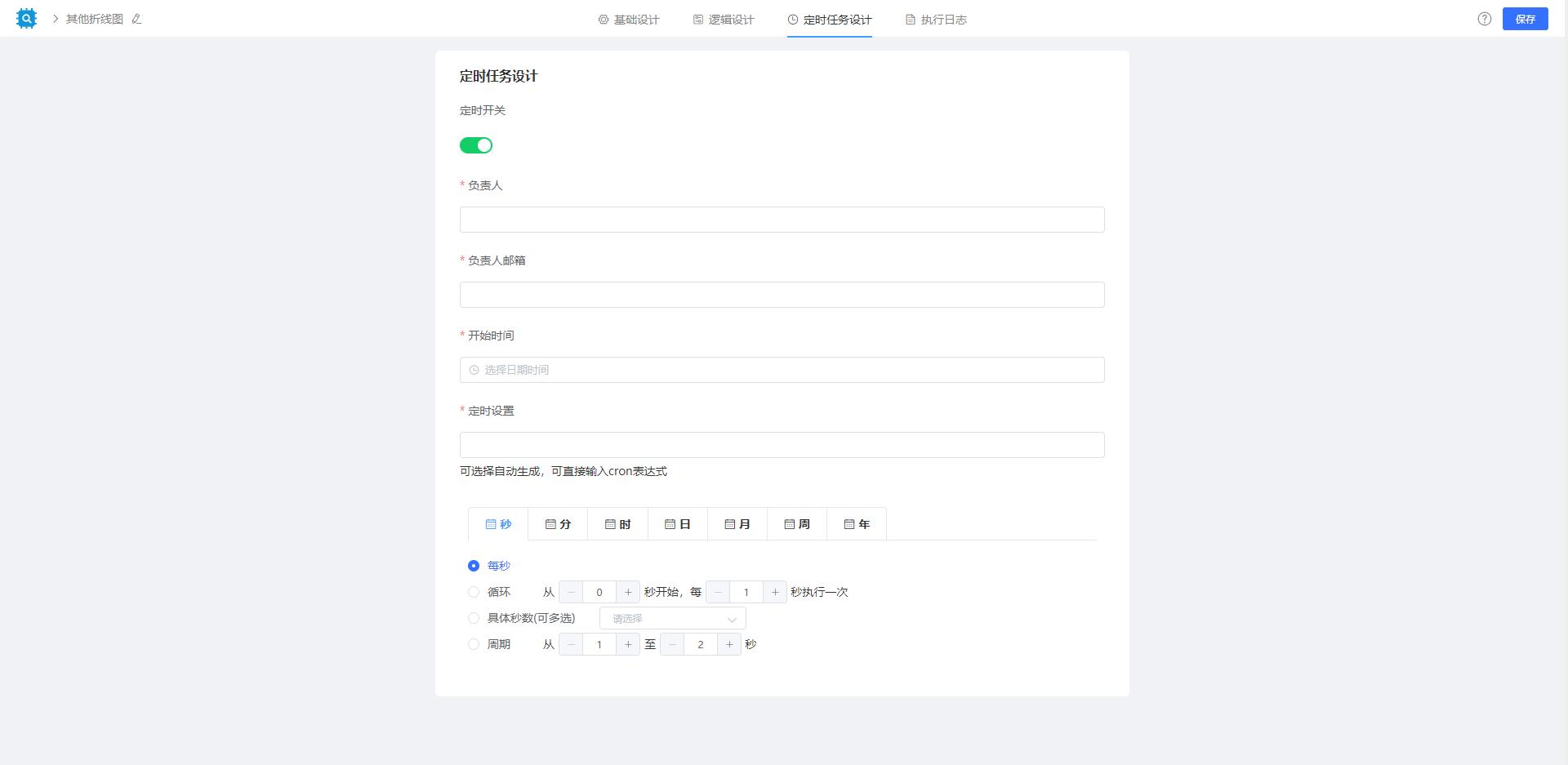Viewport: 1568px width, 765px height.
Task: Increase the 周期 from-second value
Action: 628,644
